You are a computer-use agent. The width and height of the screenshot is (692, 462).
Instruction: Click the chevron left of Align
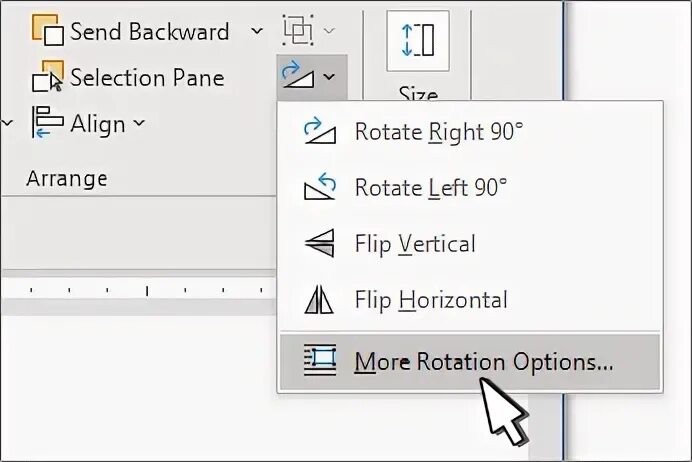pyautogui.click(x=8, y=124)
